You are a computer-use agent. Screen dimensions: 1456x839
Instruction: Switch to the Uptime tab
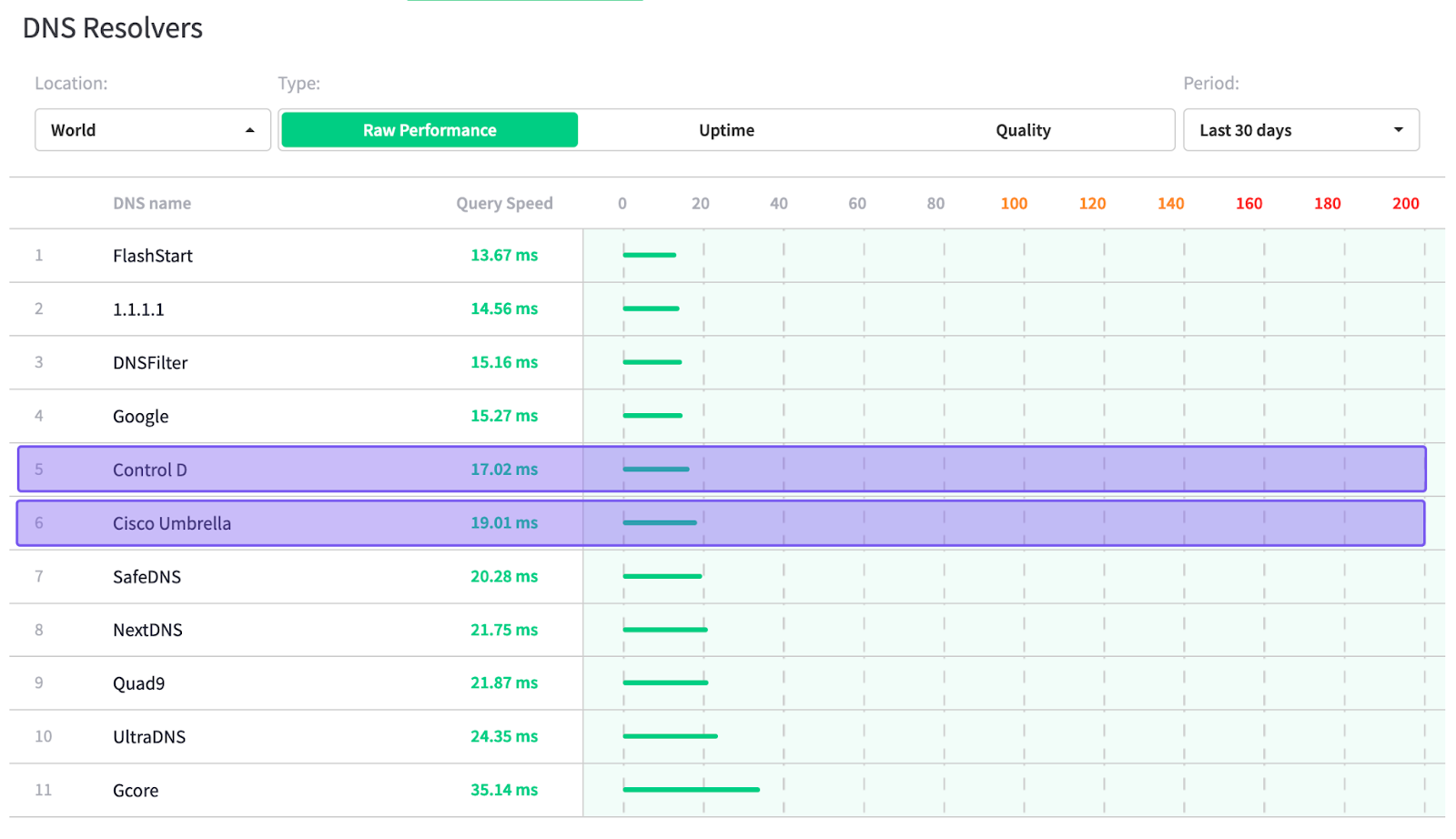pos(726,130)
